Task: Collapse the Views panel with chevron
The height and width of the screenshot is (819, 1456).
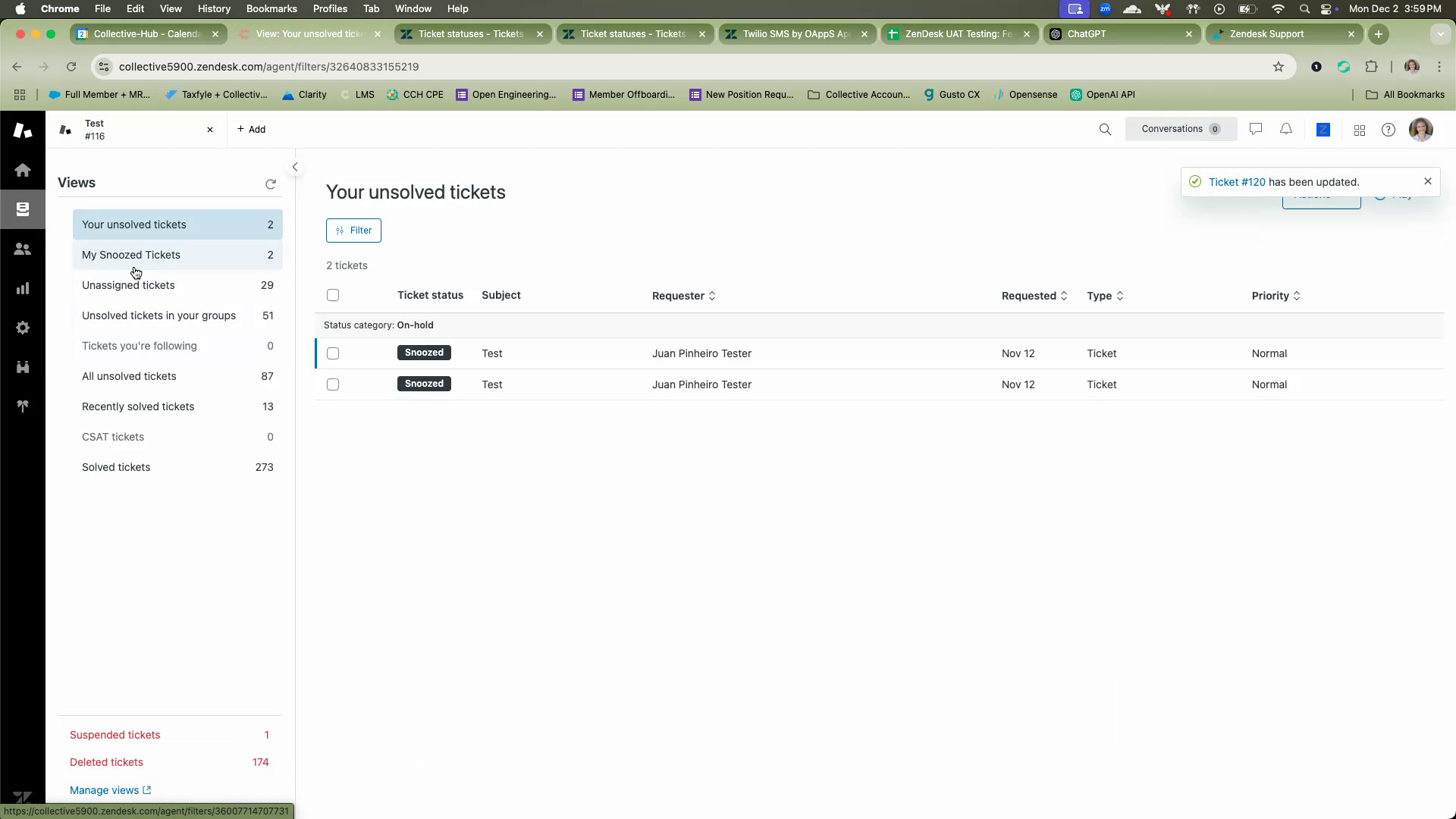Action: (295, 167)
